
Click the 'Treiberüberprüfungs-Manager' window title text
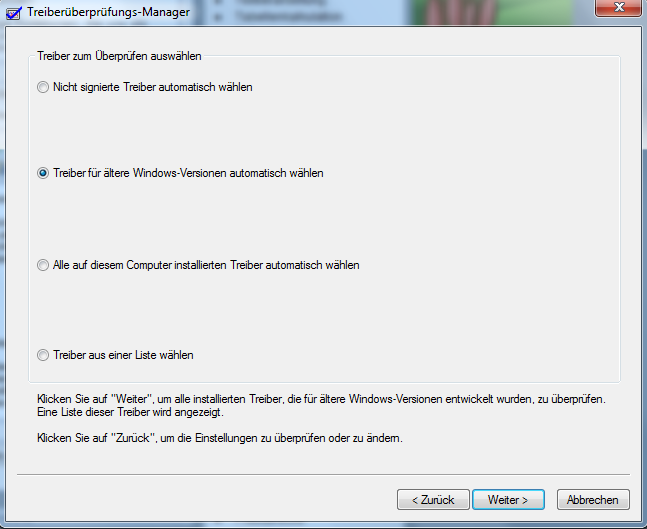coord(109,12)
